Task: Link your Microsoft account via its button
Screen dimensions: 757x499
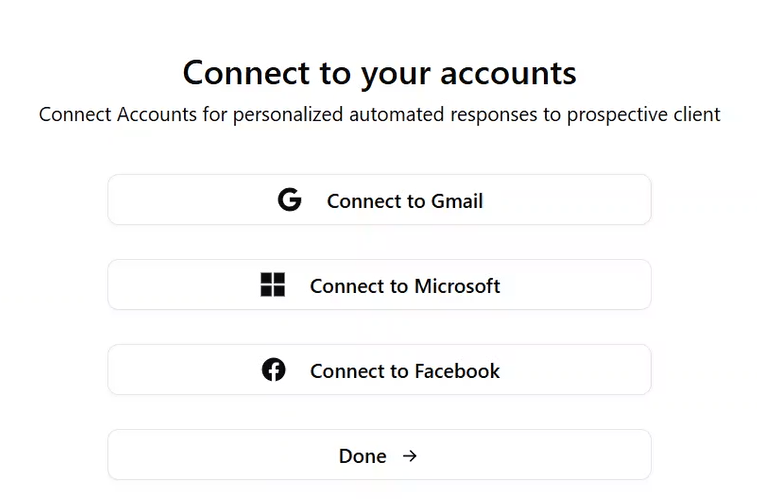Action: pyautogui.click(x=379, y=285)
